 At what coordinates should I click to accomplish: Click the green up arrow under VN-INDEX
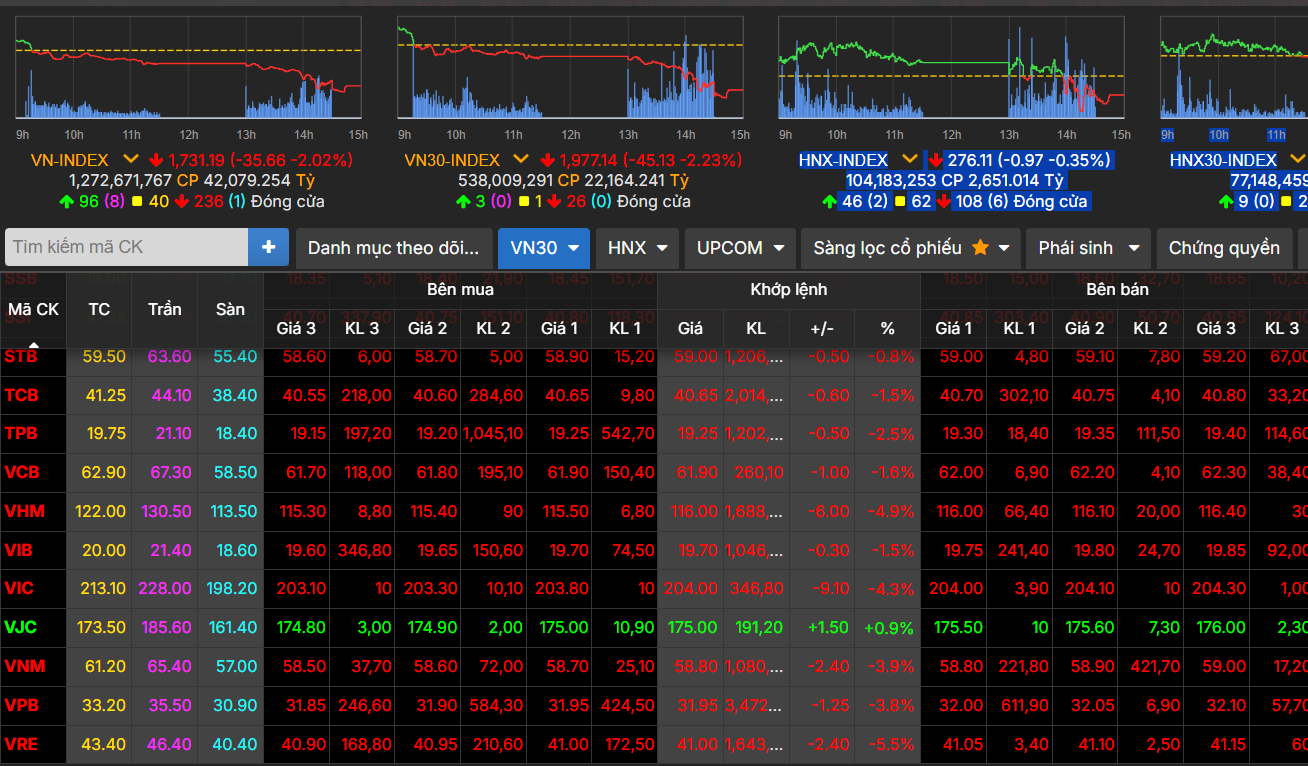65,201
